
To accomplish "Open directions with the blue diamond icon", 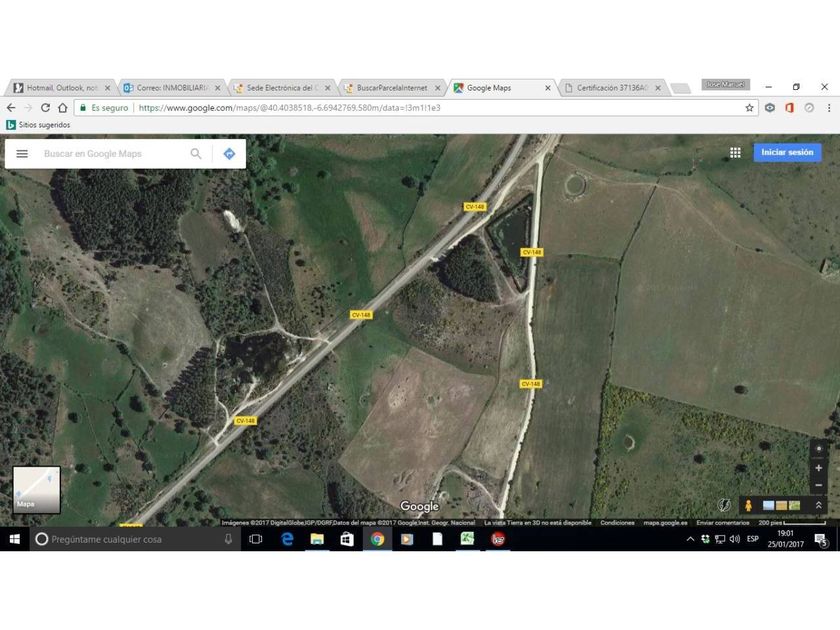I will [229, 154].
